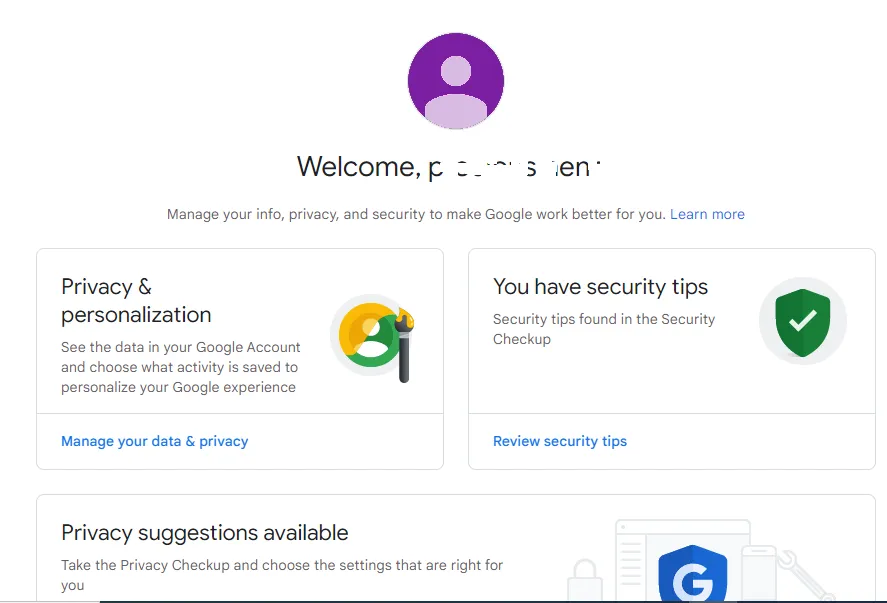
Task: Open Privacy suggestions available heading
Action: (205, 533)
